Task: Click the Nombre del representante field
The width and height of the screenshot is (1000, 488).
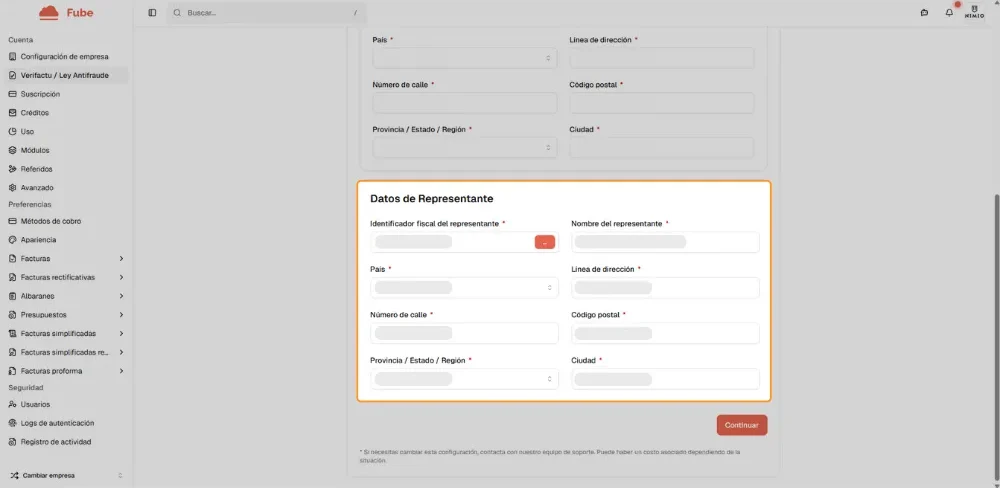Action: [665, 242]
